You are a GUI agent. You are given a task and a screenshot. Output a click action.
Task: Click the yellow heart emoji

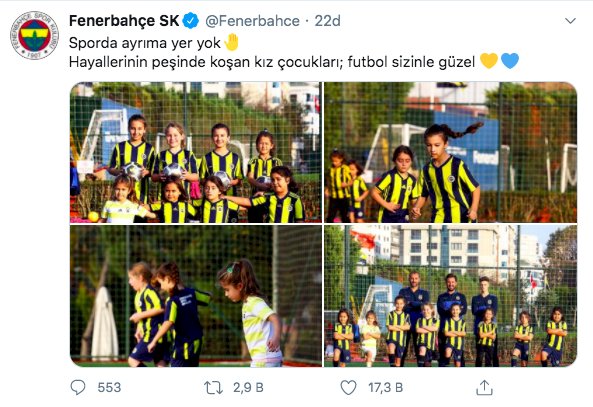pos(489,61)
